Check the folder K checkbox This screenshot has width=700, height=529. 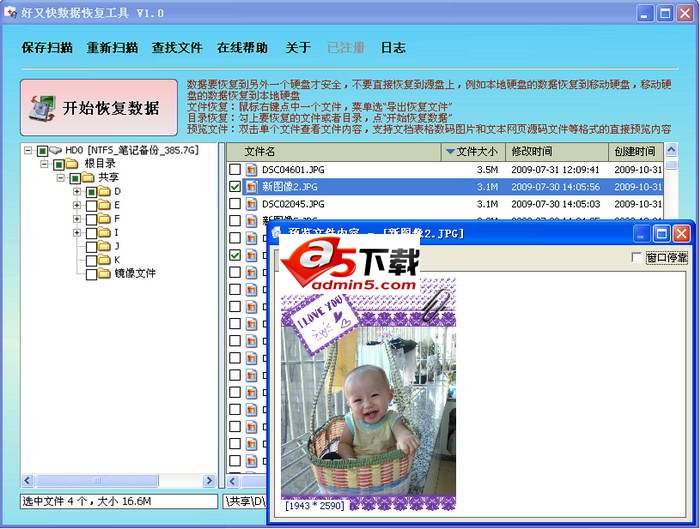coord(91,261)
